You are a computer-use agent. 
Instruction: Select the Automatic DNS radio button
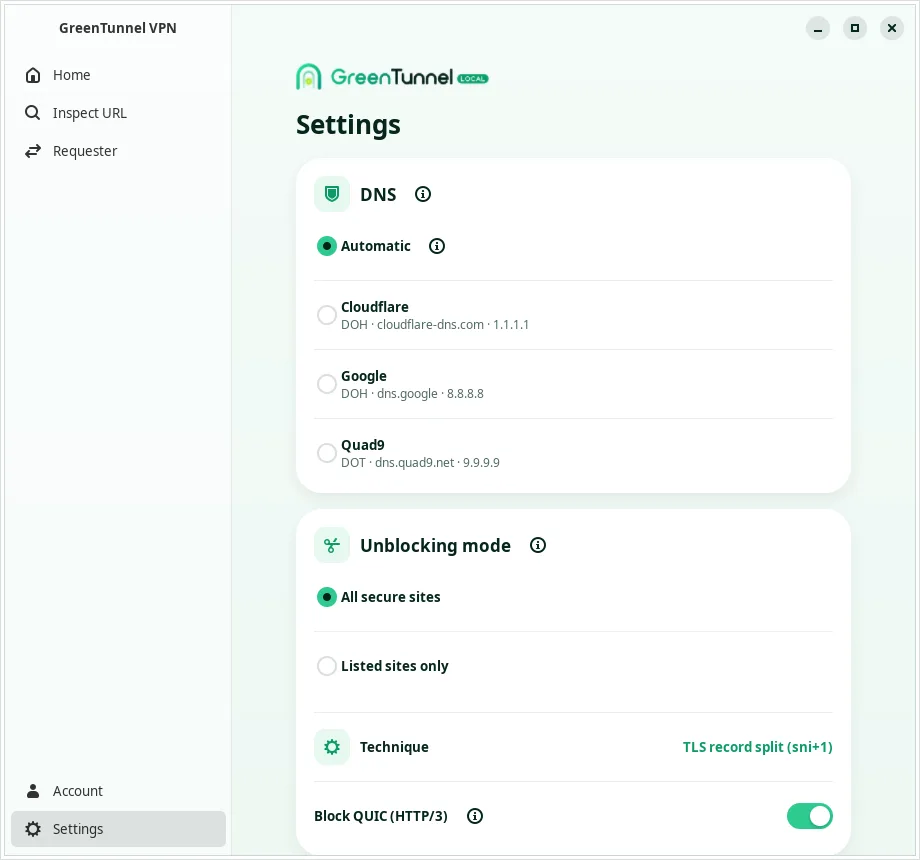pyautogui.click(x=327, y=246)
